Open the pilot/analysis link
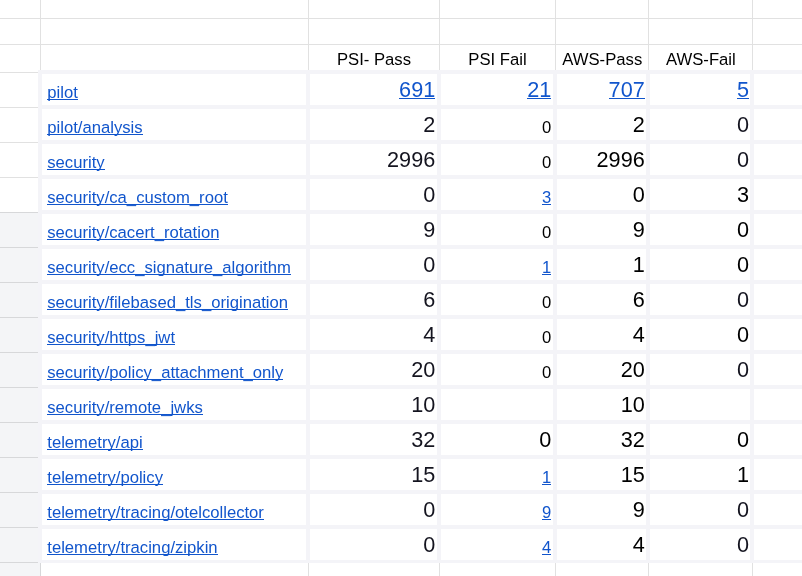Viewport: 802px width, 576px height. (x=94, y=127)
